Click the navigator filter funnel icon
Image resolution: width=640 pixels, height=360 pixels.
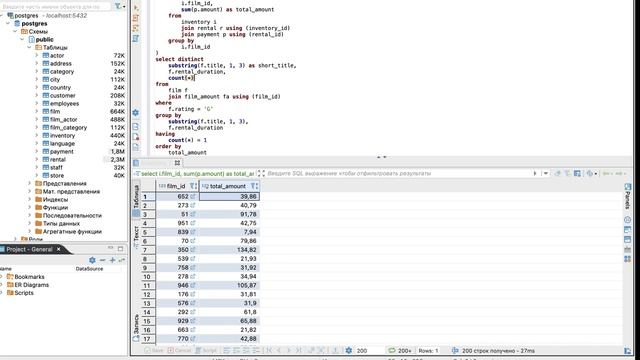click(x=118, y=6)
